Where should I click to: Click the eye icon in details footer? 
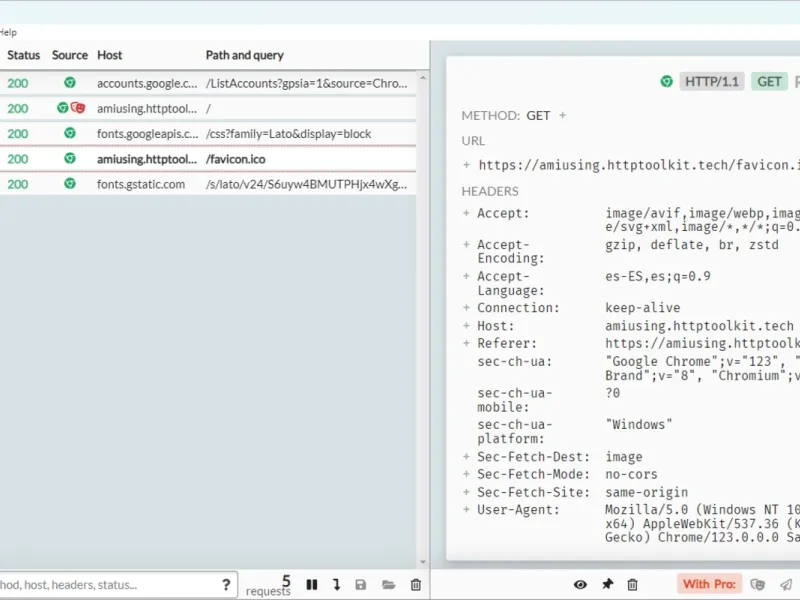[580, 585]
